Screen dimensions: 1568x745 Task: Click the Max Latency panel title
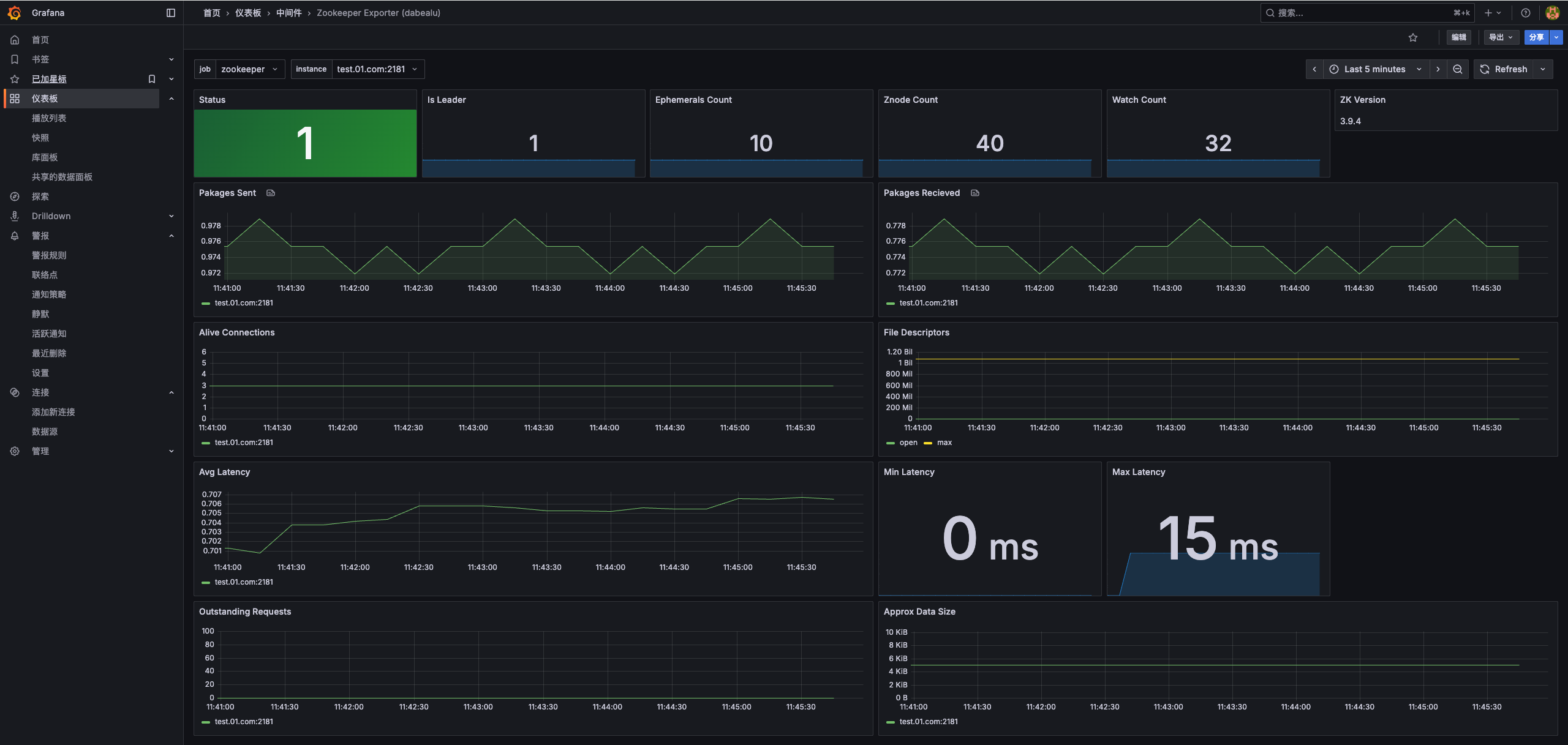(1139, 472)
